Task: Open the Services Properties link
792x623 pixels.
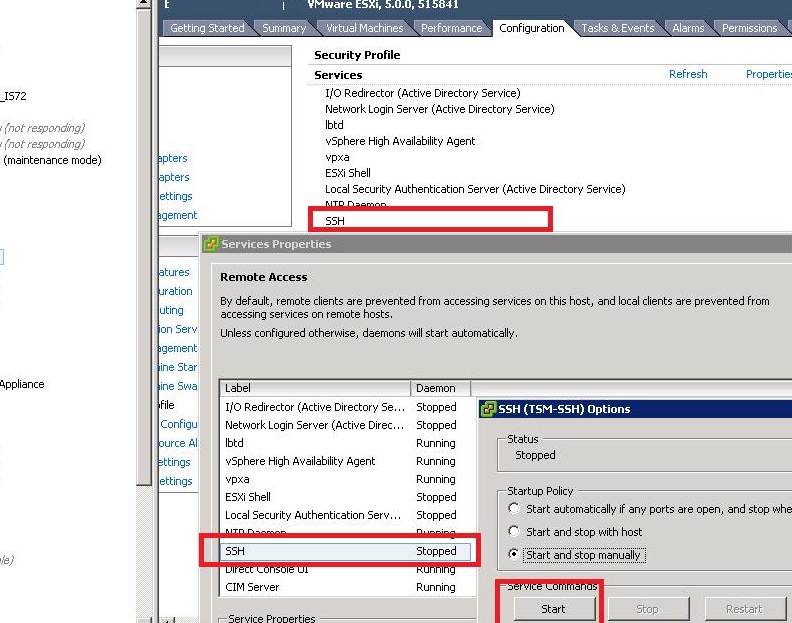Action: tap(769, 74)
